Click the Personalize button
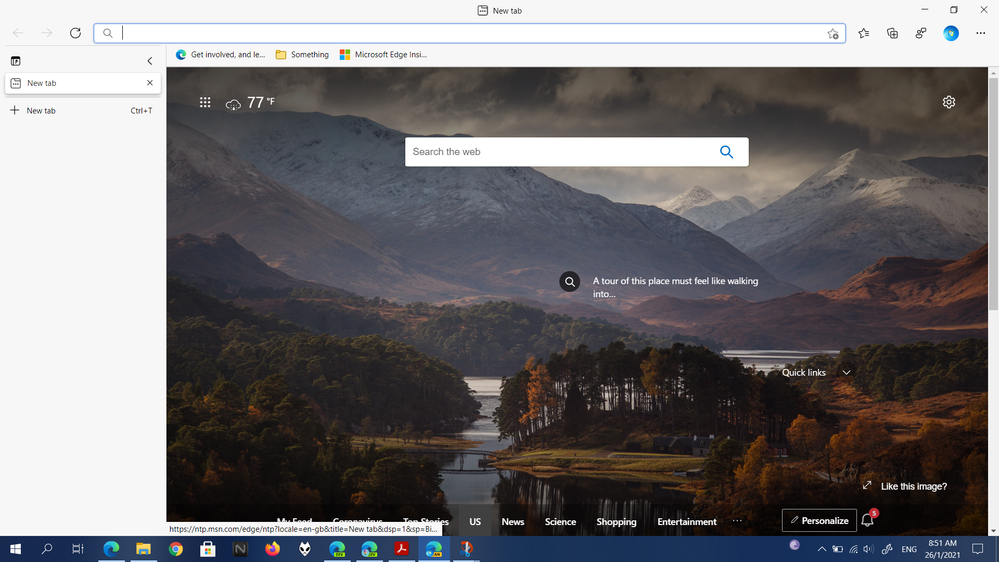Screen dimensions: 999x562 tap(819, 521)
